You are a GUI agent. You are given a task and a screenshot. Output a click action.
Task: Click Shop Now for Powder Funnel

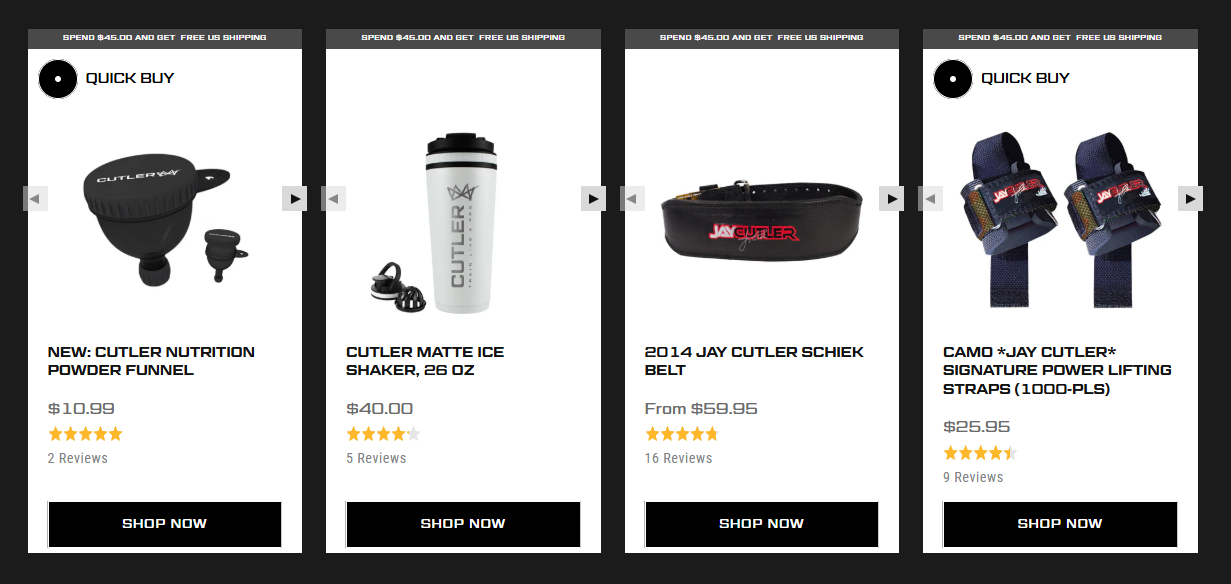[x=165, y=524]
